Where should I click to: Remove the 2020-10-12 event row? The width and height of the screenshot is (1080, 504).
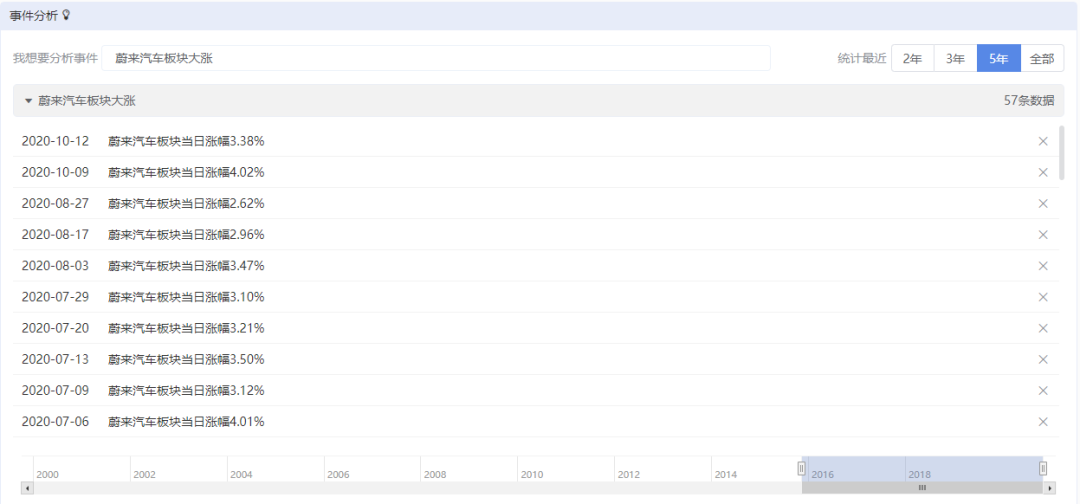click(x=1043, y=141)
